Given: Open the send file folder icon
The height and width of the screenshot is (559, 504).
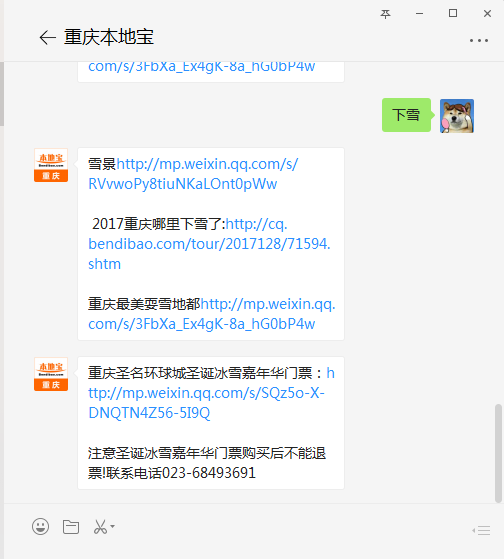Looking at the screenshot, I should 71,527.
